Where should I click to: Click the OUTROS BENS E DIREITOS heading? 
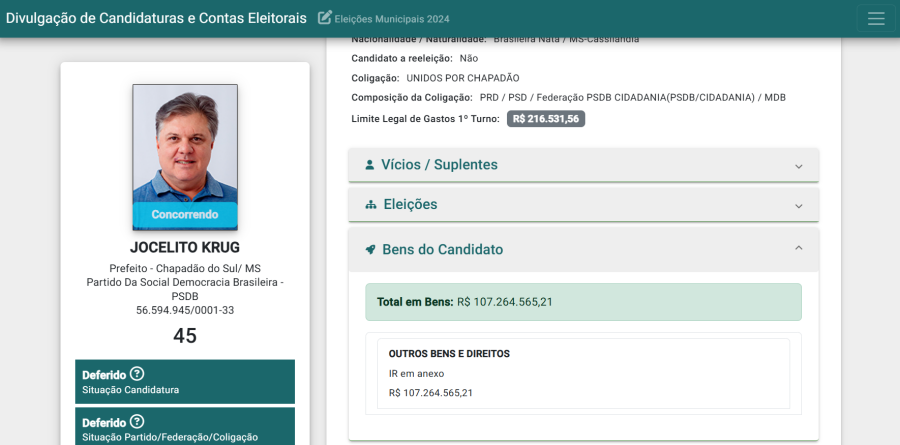click(x=449, y=354)
